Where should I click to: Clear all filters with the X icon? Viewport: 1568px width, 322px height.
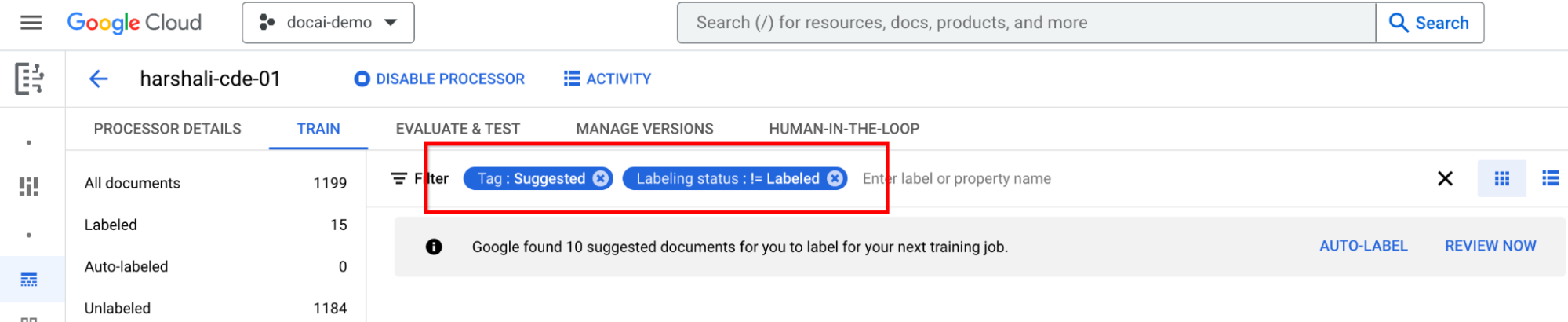1445,179
